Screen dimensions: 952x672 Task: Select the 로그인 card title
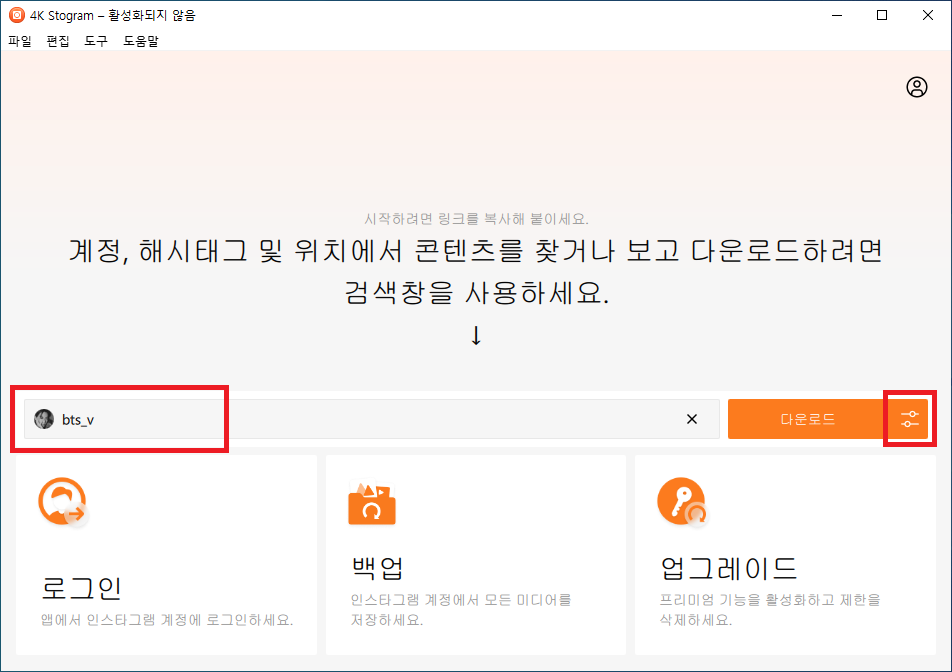point(81,588)
